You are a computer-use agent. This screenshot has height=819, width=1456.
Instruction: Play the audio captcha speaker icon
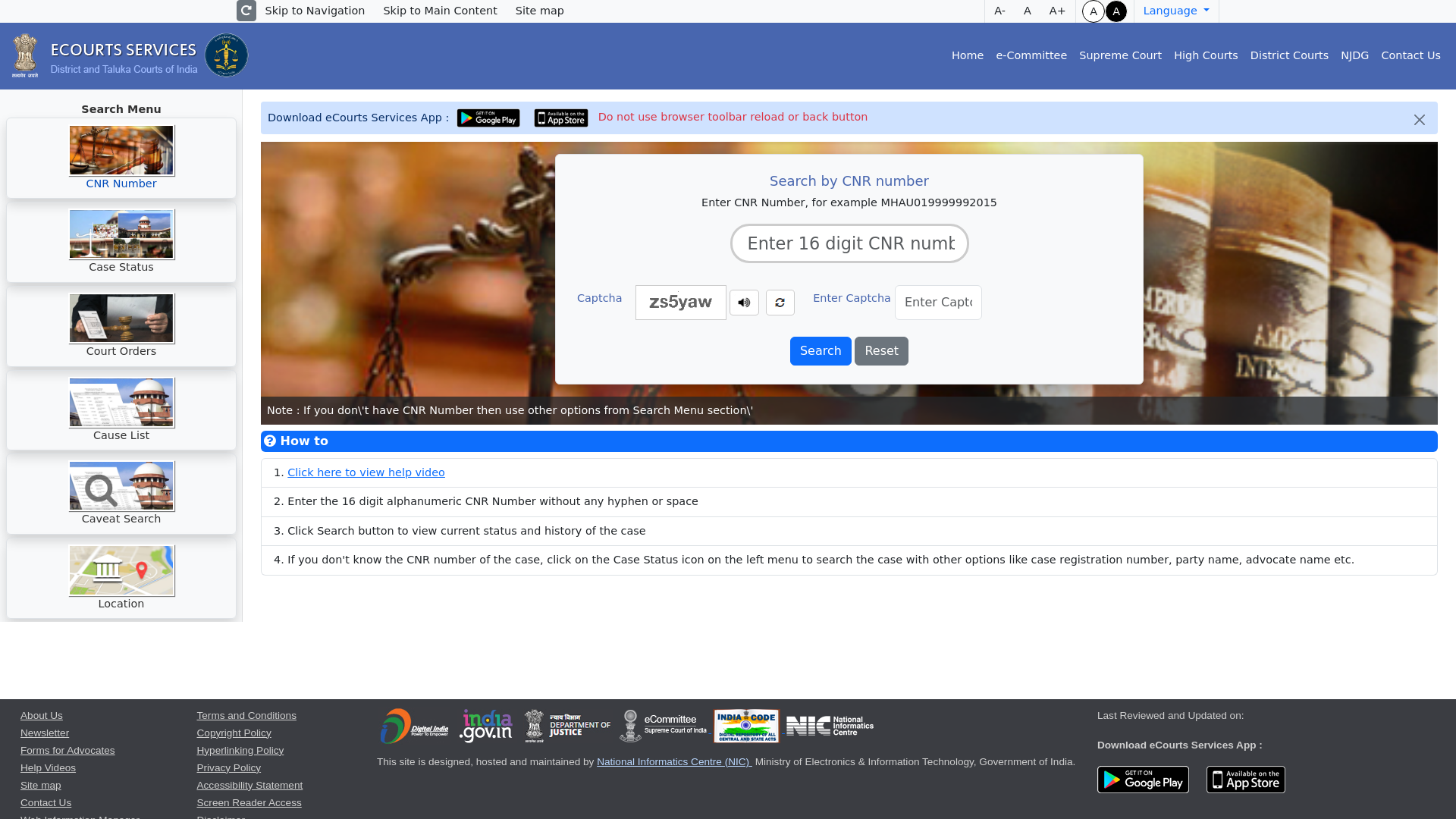[744, 303]
